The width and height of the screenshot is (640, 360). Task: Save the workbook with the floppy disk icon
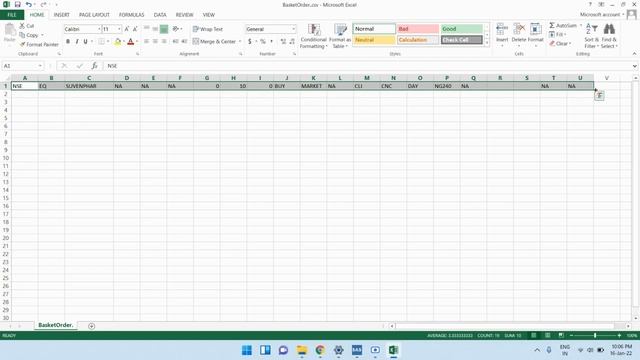point(17,4)
